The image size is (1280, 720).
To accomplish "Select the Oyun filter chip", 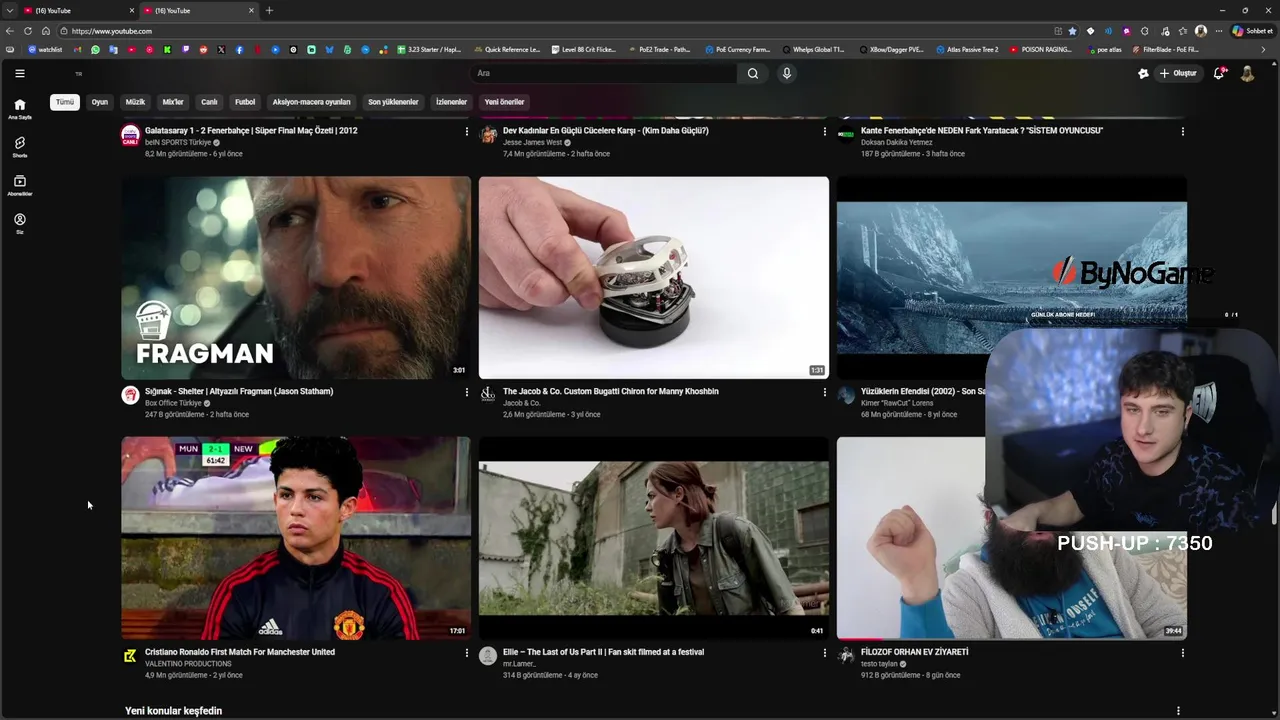I will point(100,102).
